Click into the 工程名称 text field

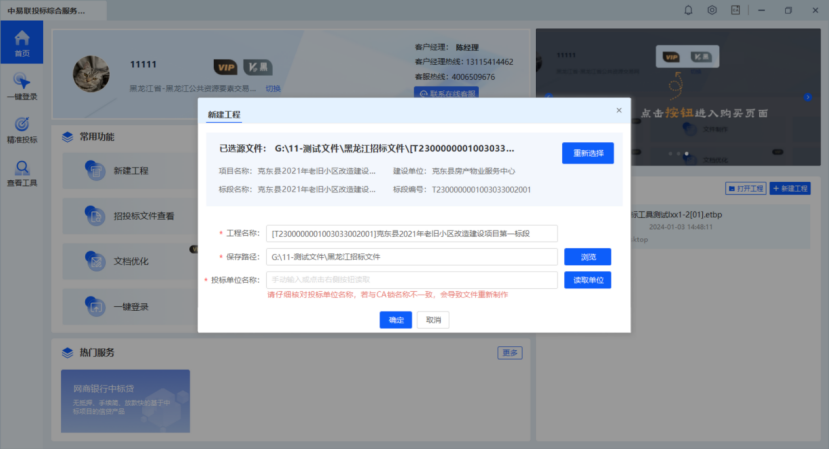click(x=411, y=233)
